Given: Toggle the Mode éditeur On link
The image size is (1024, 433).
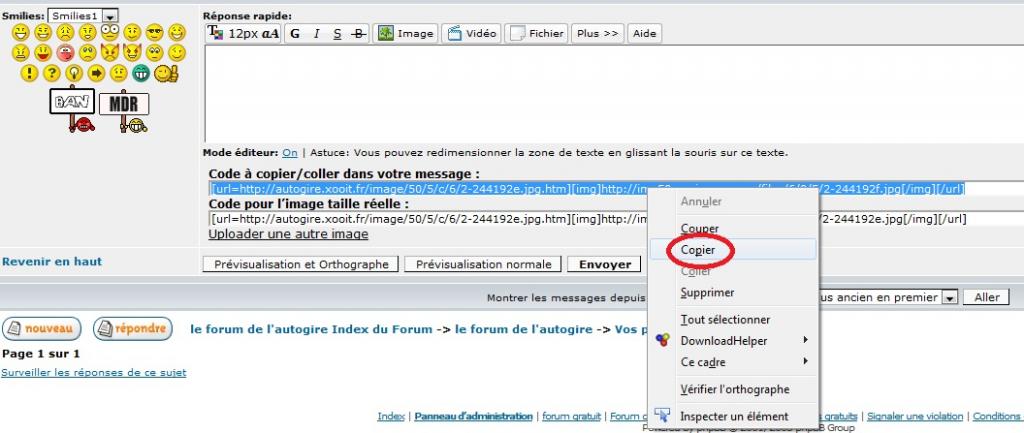Looking at the screenshot, I should 289,153.
